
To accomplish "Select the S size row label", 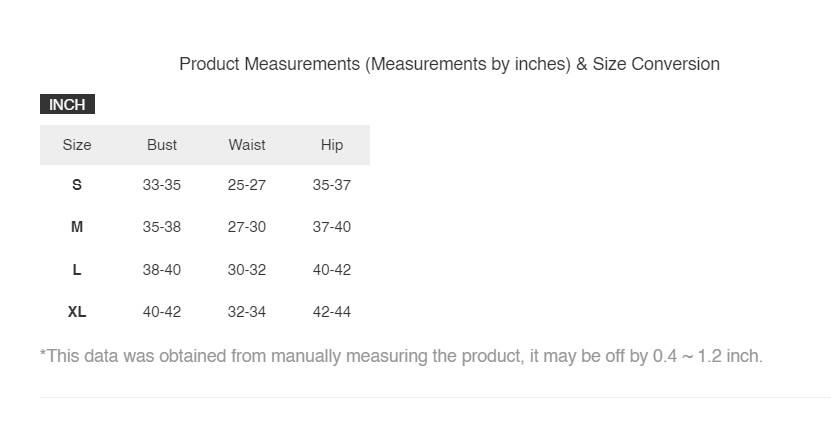I will (x=77, y=185).
